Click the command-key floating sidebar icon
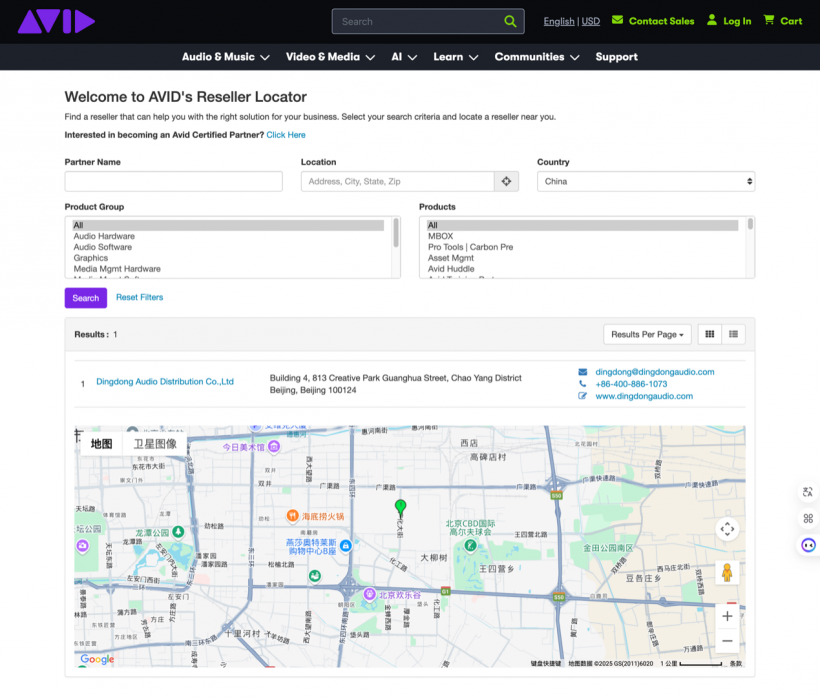 pos(808,519)
